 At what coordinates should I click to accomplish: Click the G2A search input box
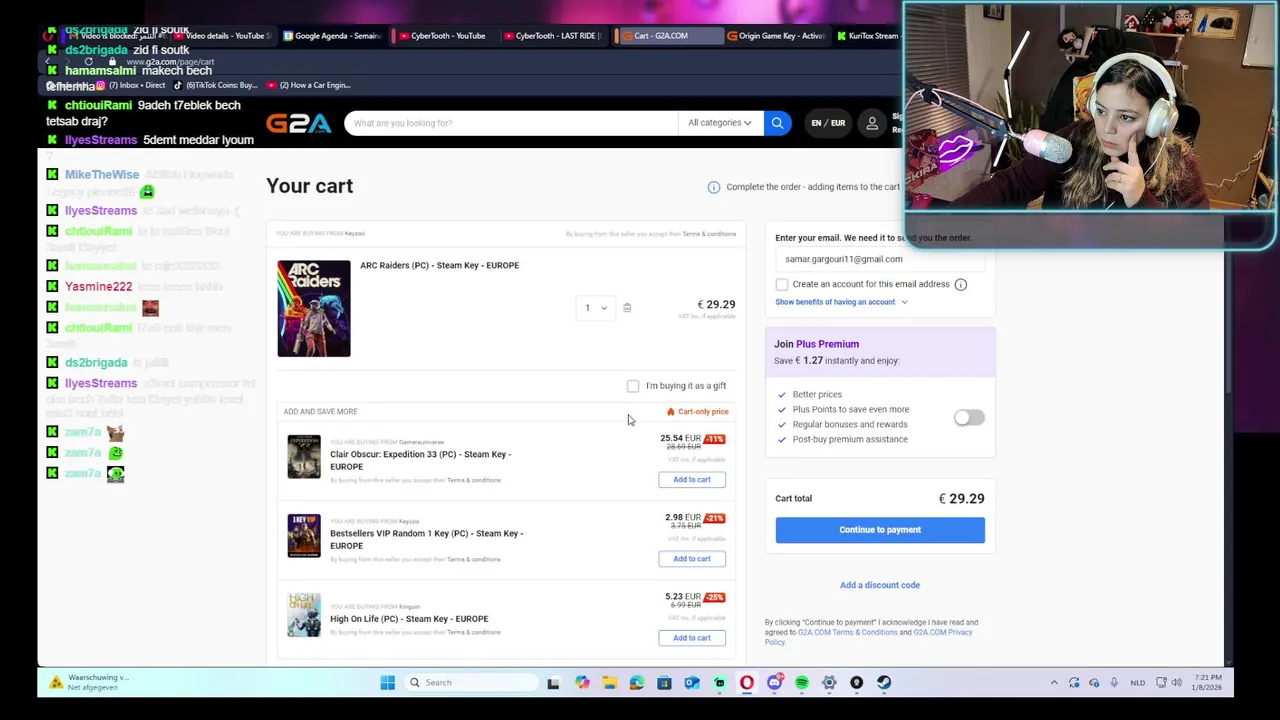click(x=510, y=123)
